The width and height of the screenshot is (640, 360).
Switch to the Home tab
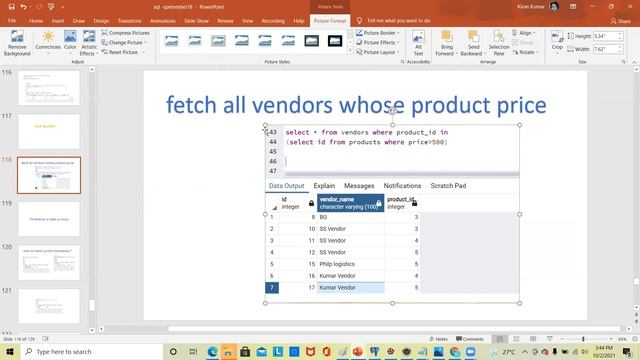(x=36, y=21)
